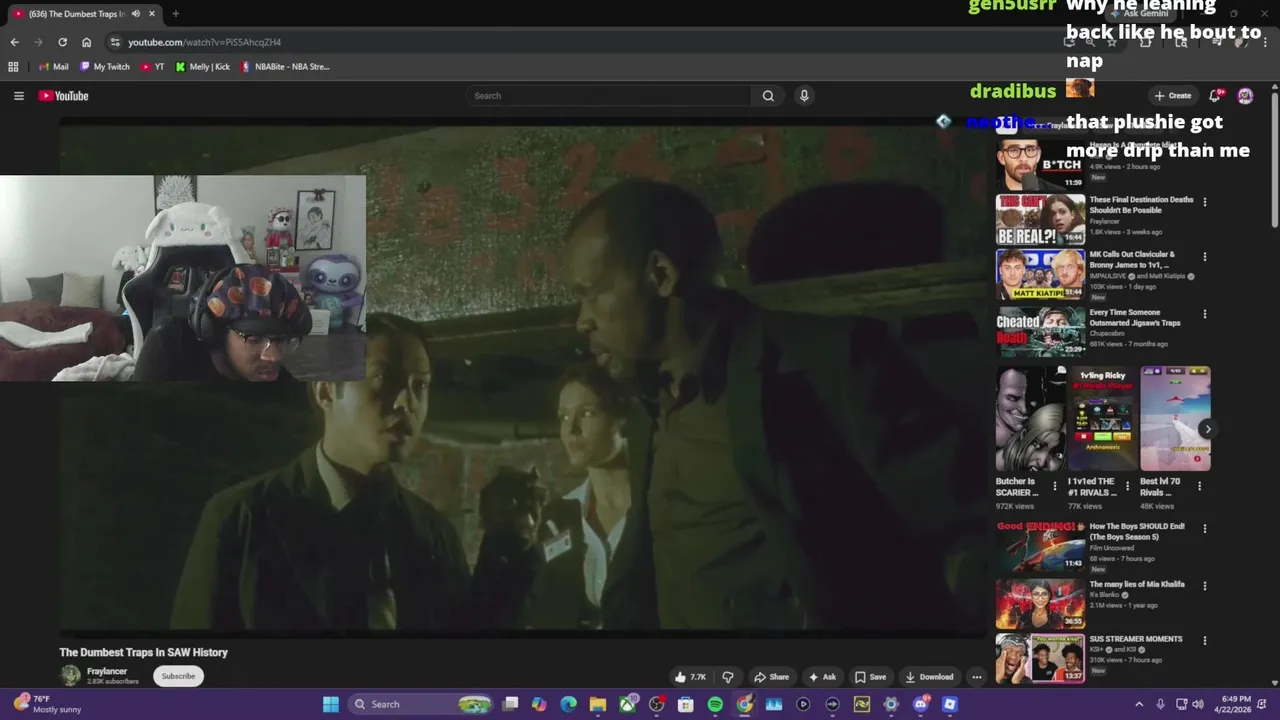Close the Dumbest Traps YouTube tab

152,14
